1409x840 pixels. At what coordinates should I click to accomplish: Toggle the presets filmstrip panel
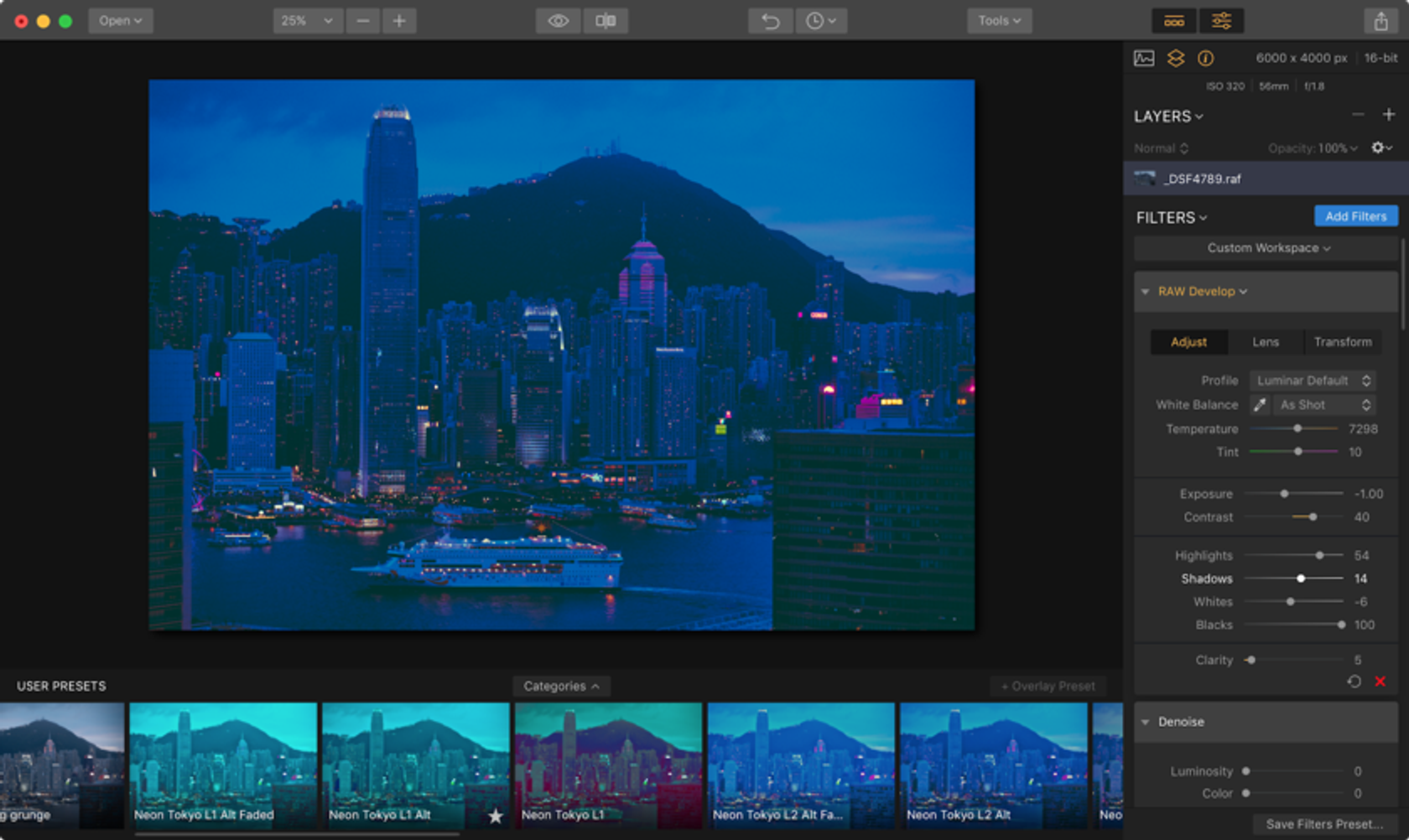coord(1174,21)
